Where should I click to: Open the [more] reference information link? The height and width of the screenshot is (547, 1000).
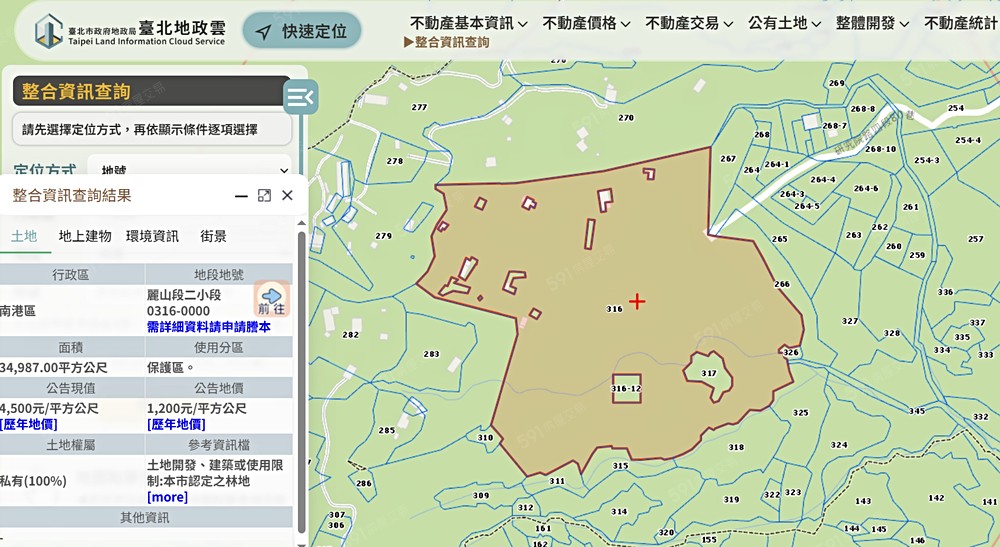[x=167, y=497]
